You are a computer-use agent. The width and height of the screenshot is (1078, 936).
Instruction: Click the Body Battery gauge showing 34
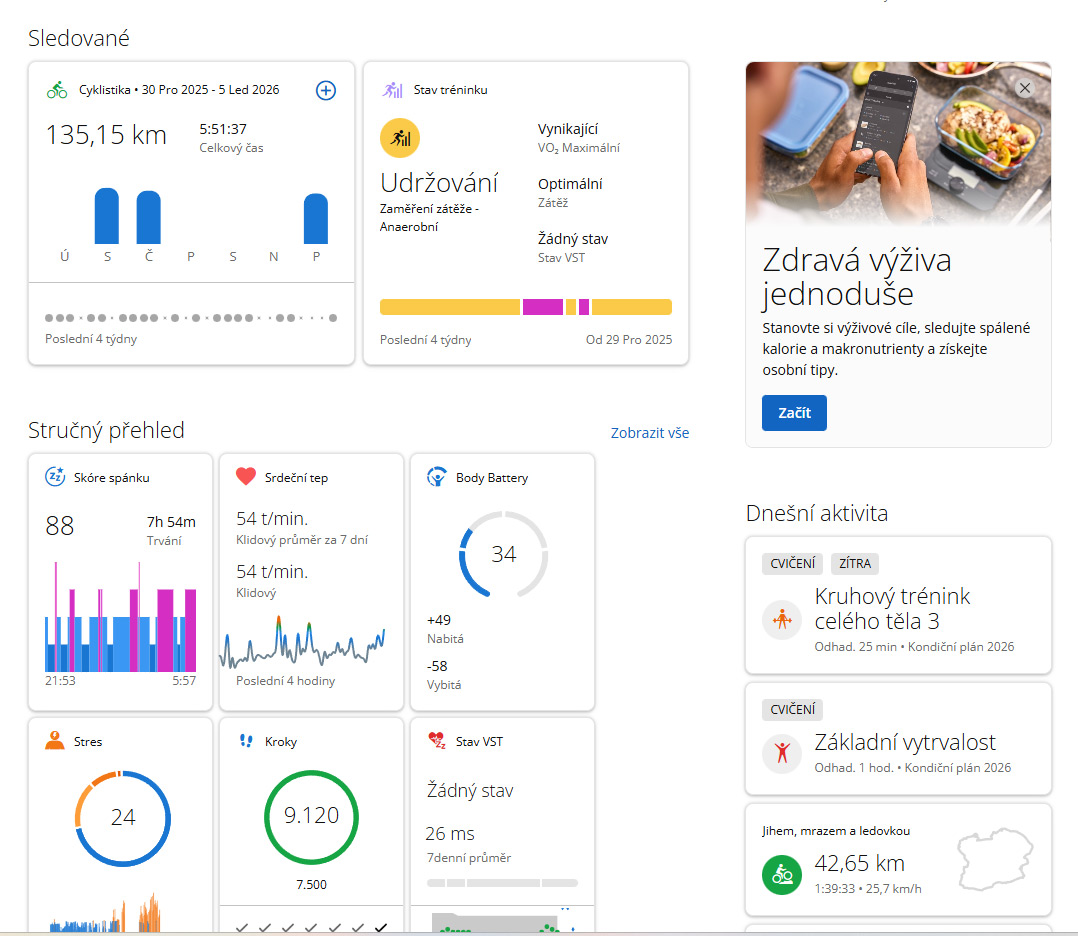click(504, 554)
